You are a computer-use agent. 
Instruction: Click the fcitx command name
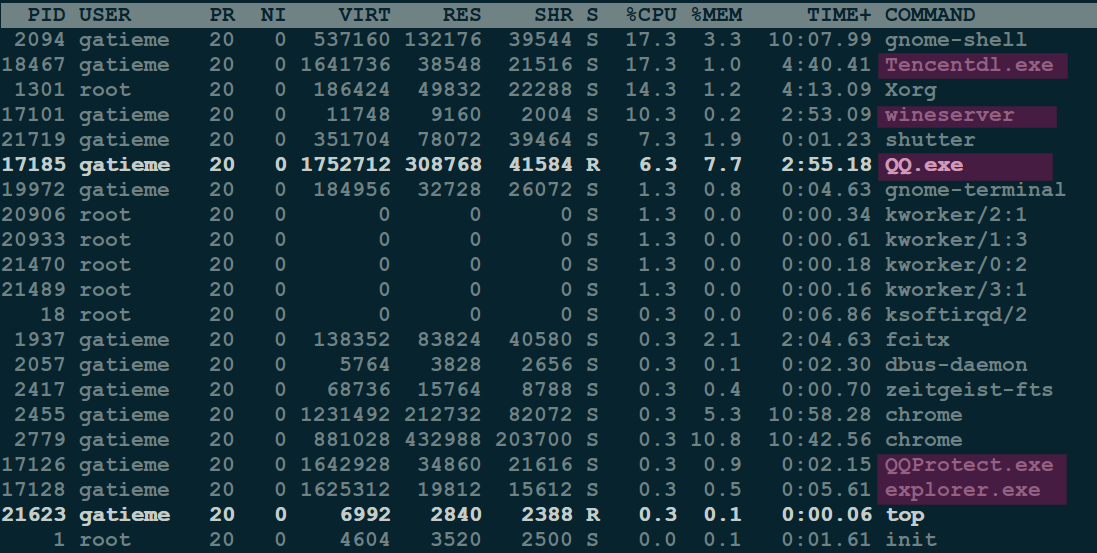point(917,340)
